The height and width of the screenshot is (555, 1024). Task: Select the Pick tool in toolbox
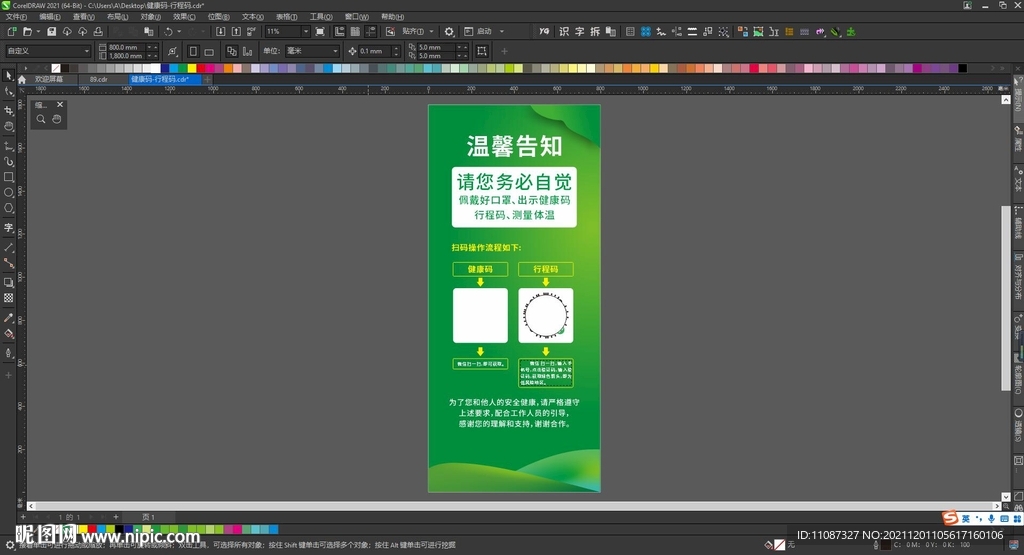click(8, 76)
